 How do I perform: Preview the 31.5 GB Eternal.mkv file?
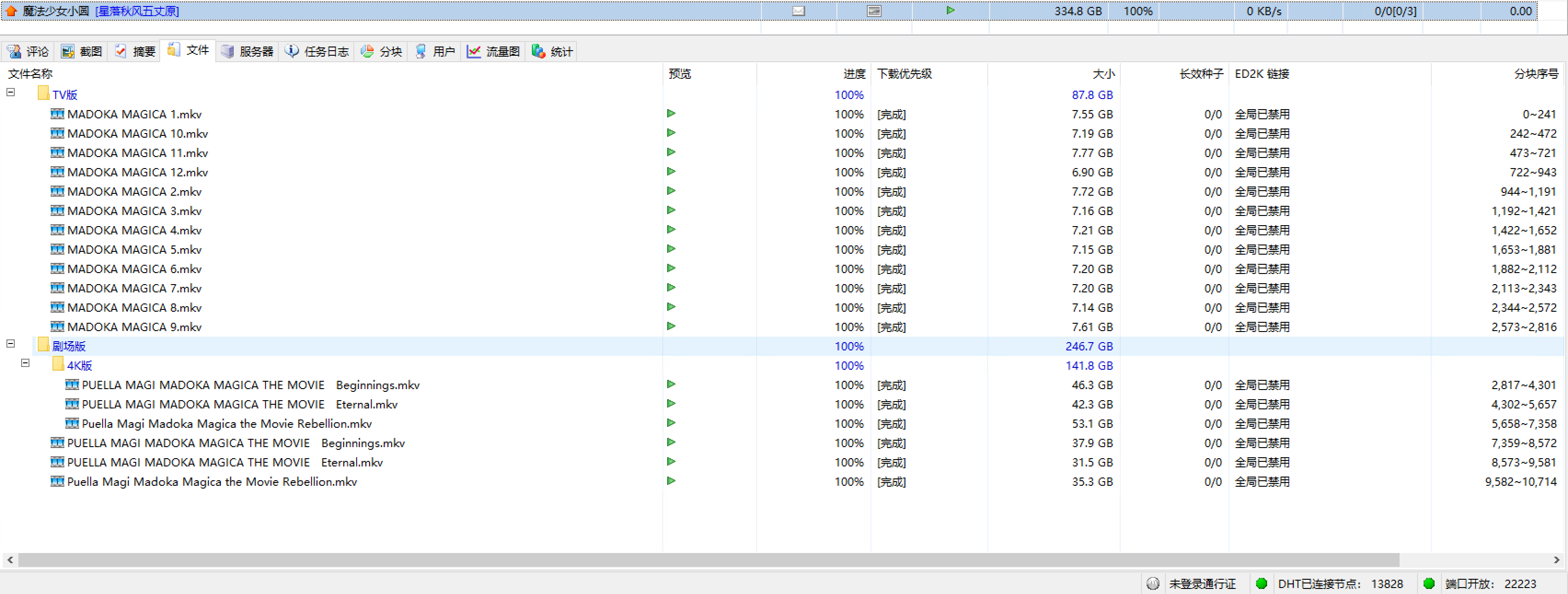[x=671, y=462]
